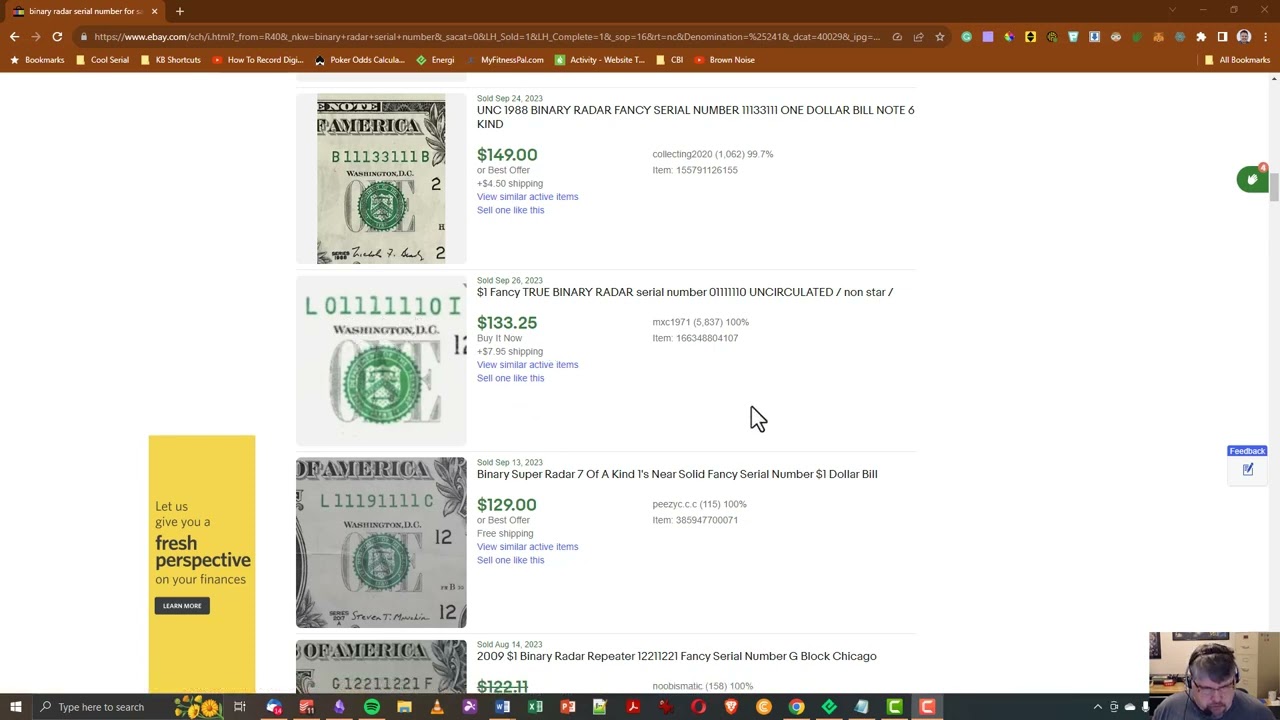1280x720 pixels.
Task: Click Sell one like this under $133.25 listing
Action: pos(510,378)
